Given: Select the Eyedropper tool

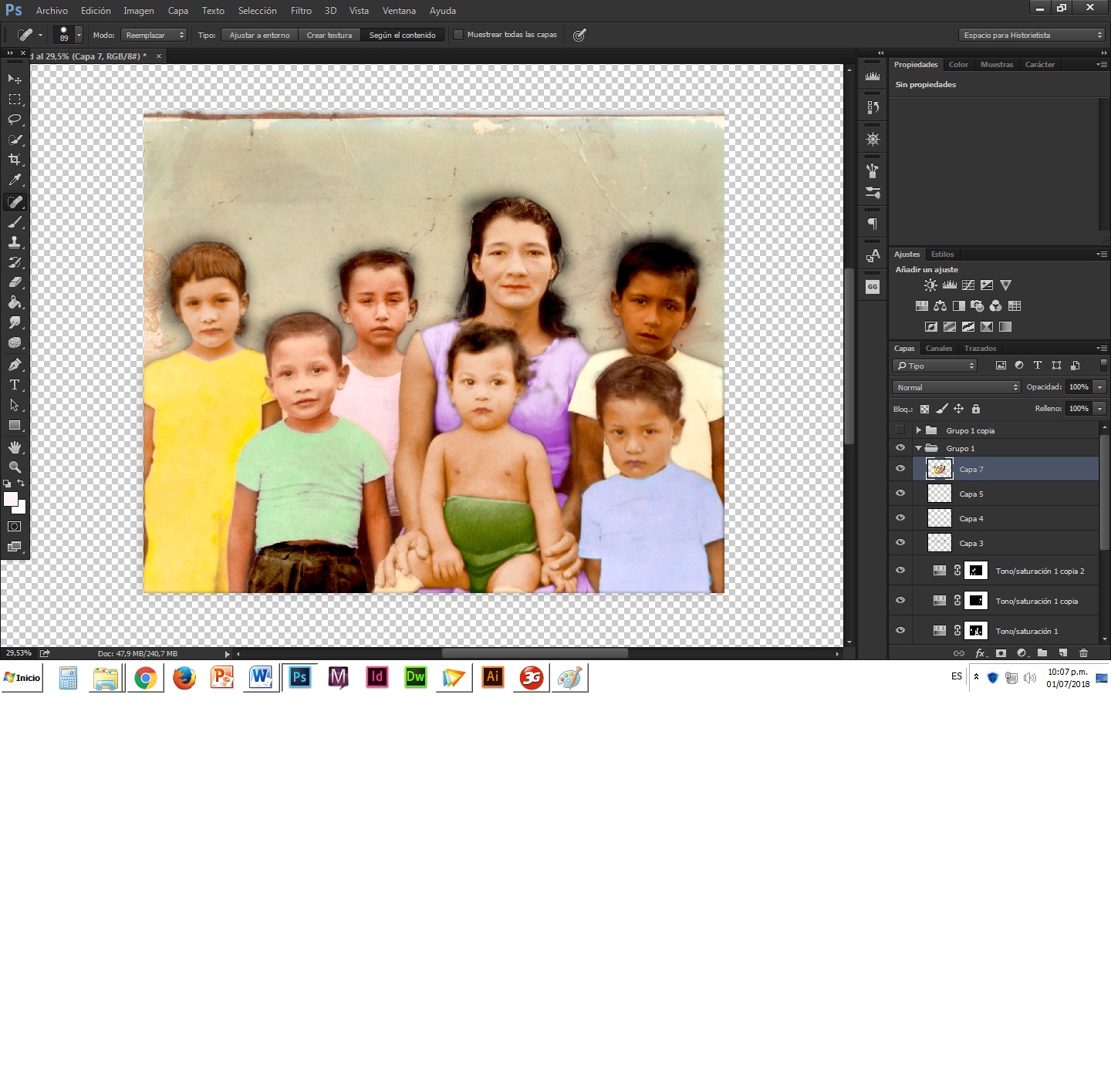Looking at the screenshot, I should tap(15, 180).
